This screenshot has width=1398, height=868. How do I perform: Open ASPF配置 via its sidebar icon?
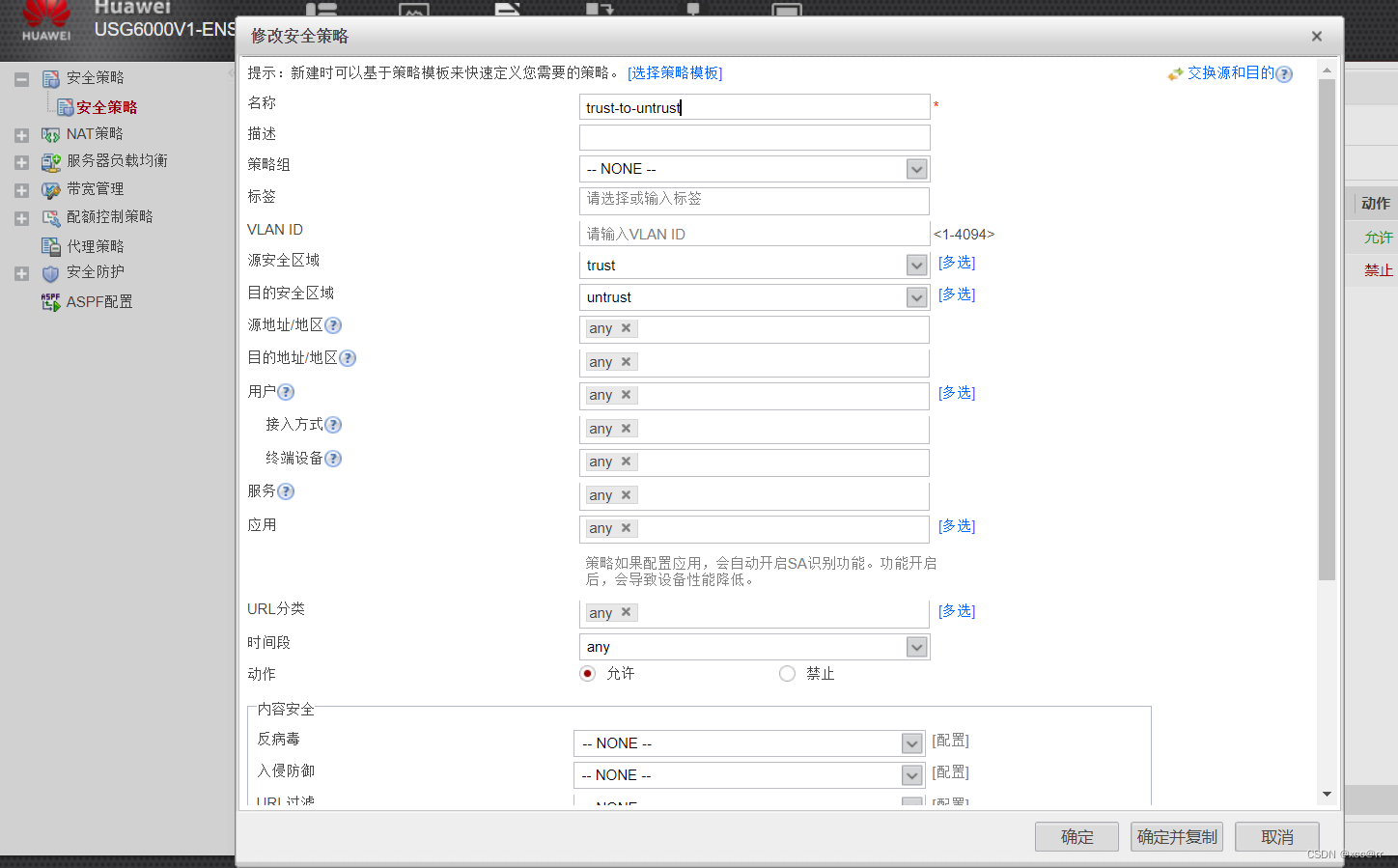click(x=51, y=302)
